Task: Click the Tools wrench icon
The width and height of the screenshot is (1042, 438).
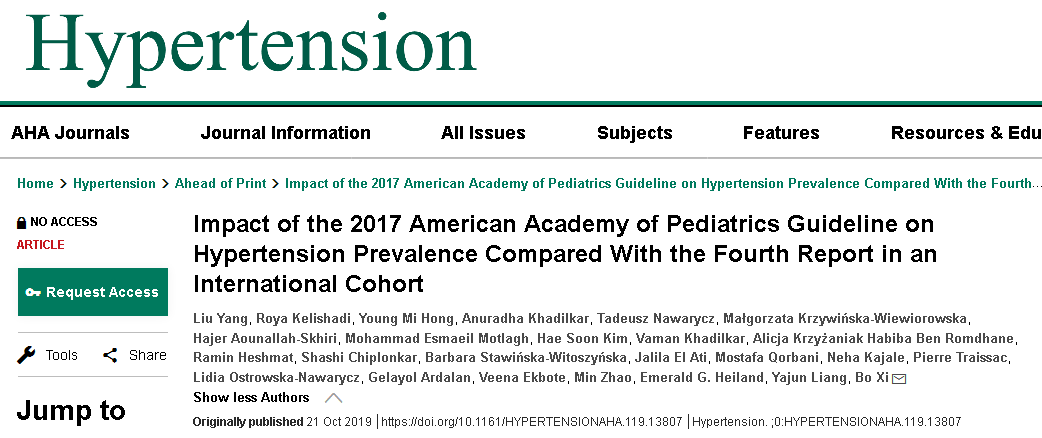Action: [26, 355]
